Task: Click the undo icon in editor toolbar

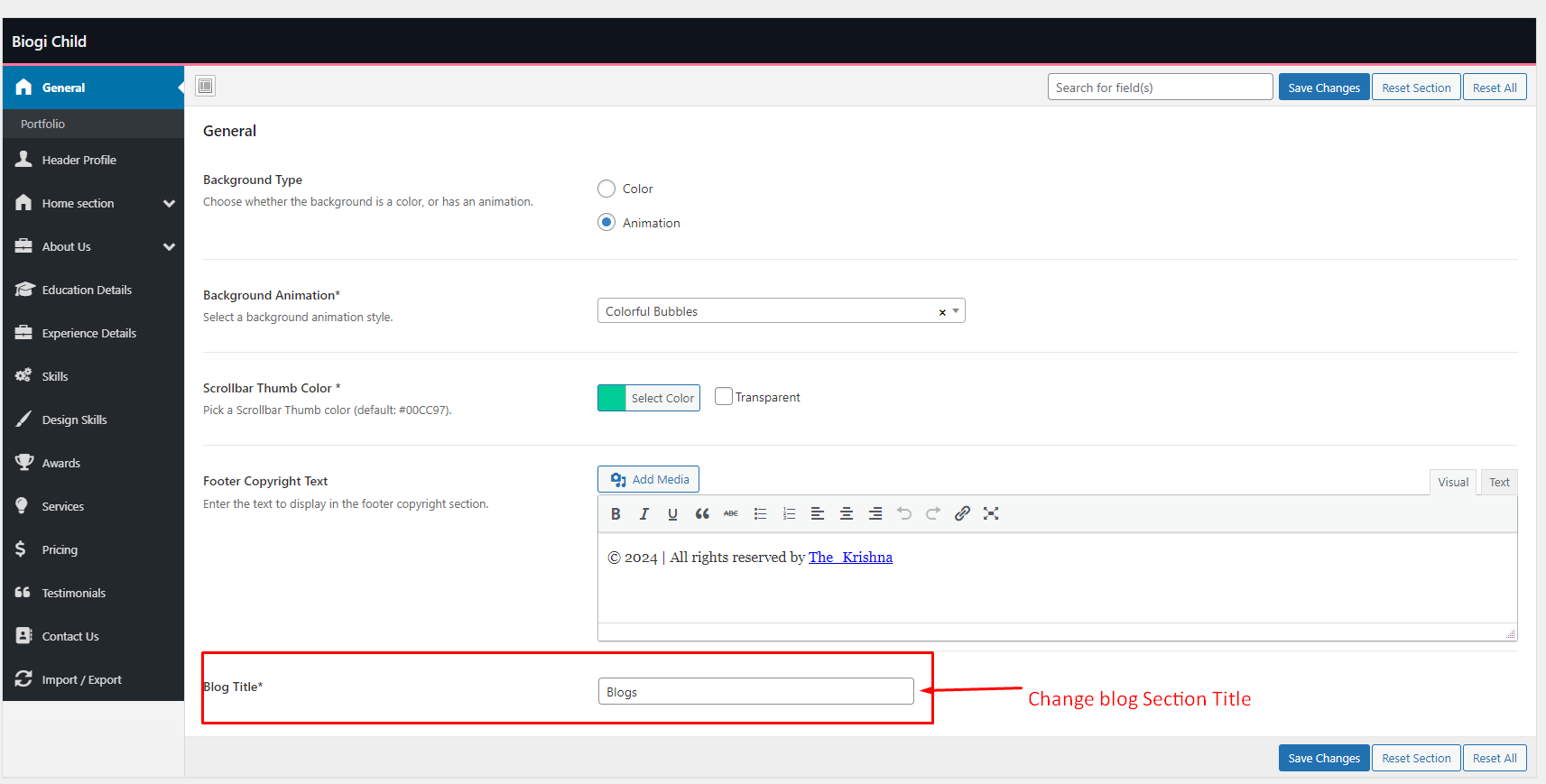Action: pyautogui.click(x=904, y=513)
